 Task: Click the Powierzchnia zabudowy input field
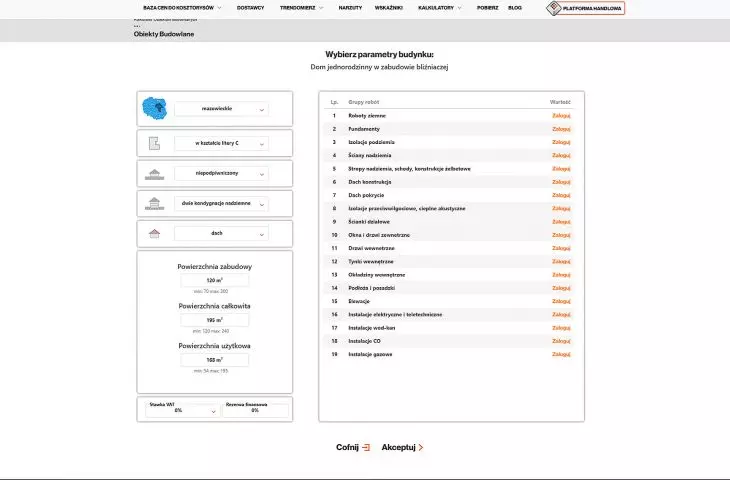(215, 280)
